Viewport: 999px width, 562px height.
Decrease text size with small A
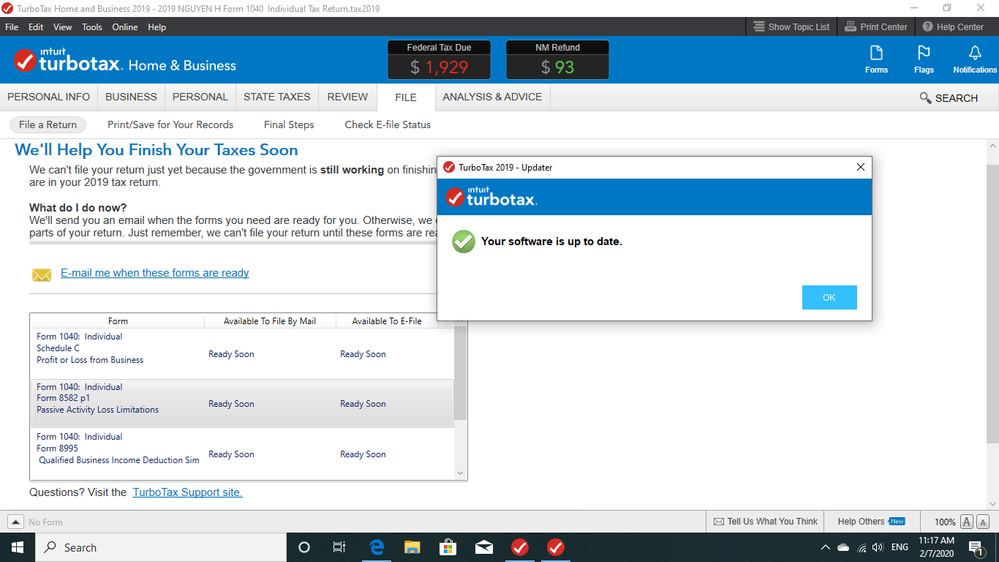pos(983,522)
